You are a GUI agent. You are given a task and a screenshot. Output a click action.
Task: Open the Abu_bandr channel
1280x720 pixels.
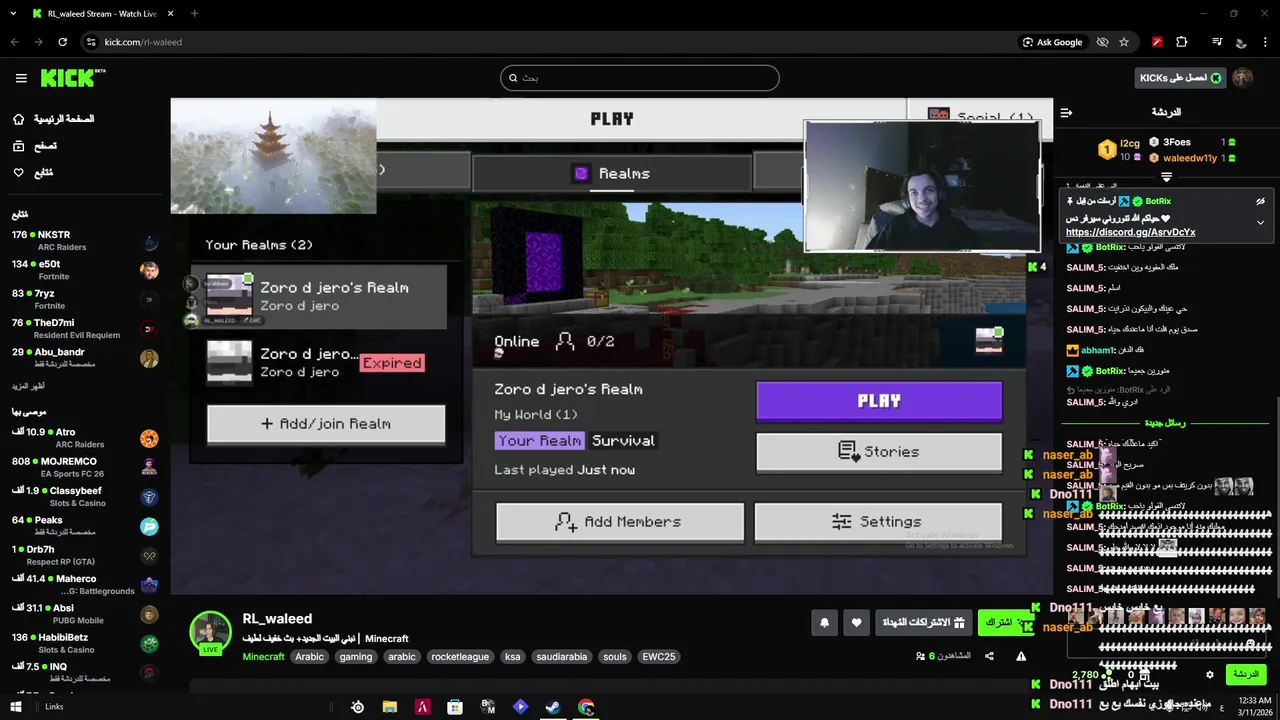pyautogui.click(x=85, y=358)
